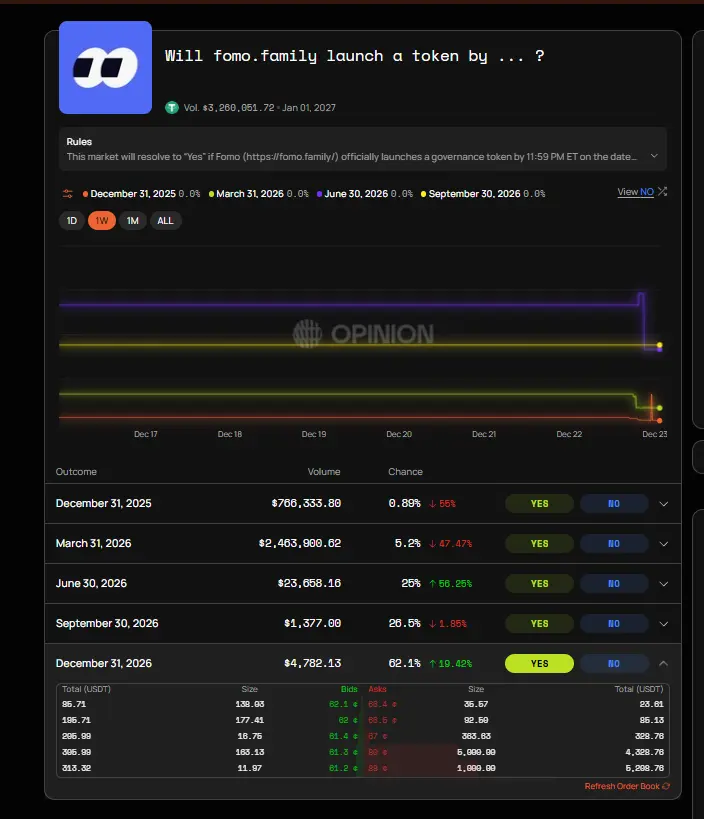Click the Volume column header
Viewport: 704px width, 819px height.
point(324,472)
